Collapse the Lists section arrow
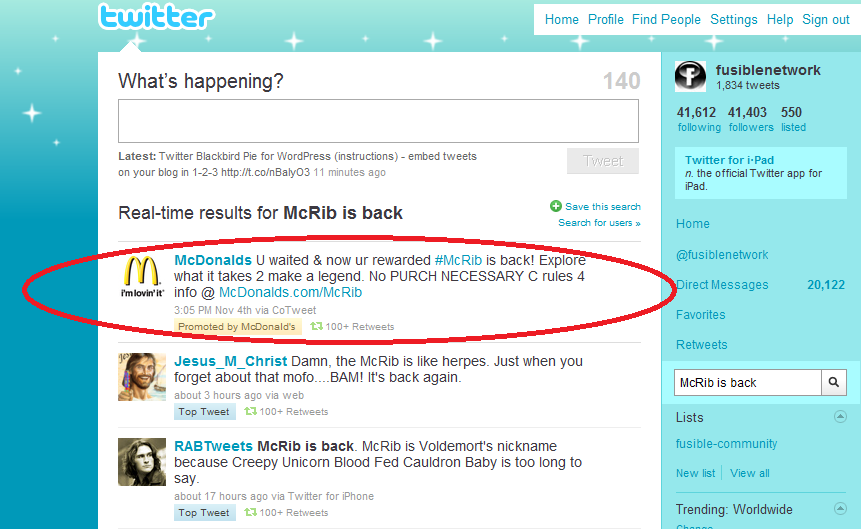The height and width of the screenshot is (529, 861). click(x=840, y=416)
